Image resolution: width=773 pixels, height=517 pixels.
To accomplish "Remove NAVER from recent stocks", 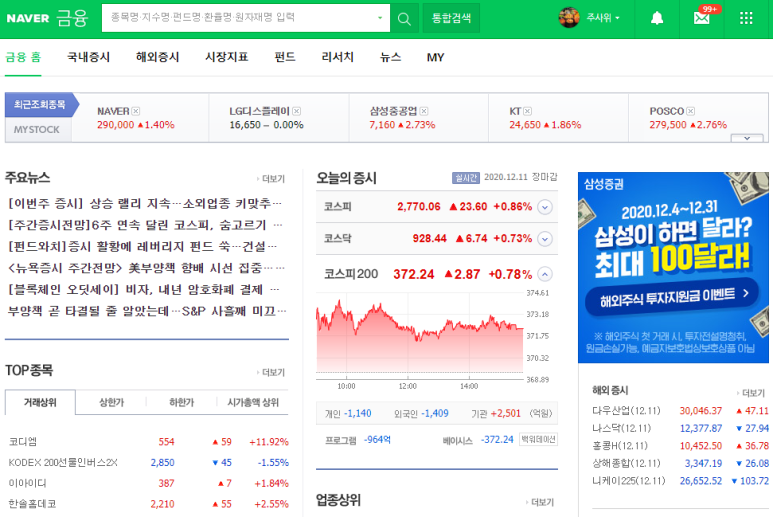I will [136, 111].
